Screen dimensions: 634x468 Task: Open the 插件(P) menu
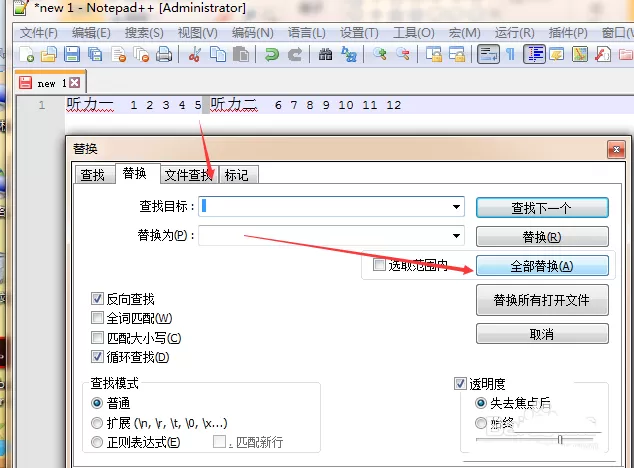click(x=568, y=33)
